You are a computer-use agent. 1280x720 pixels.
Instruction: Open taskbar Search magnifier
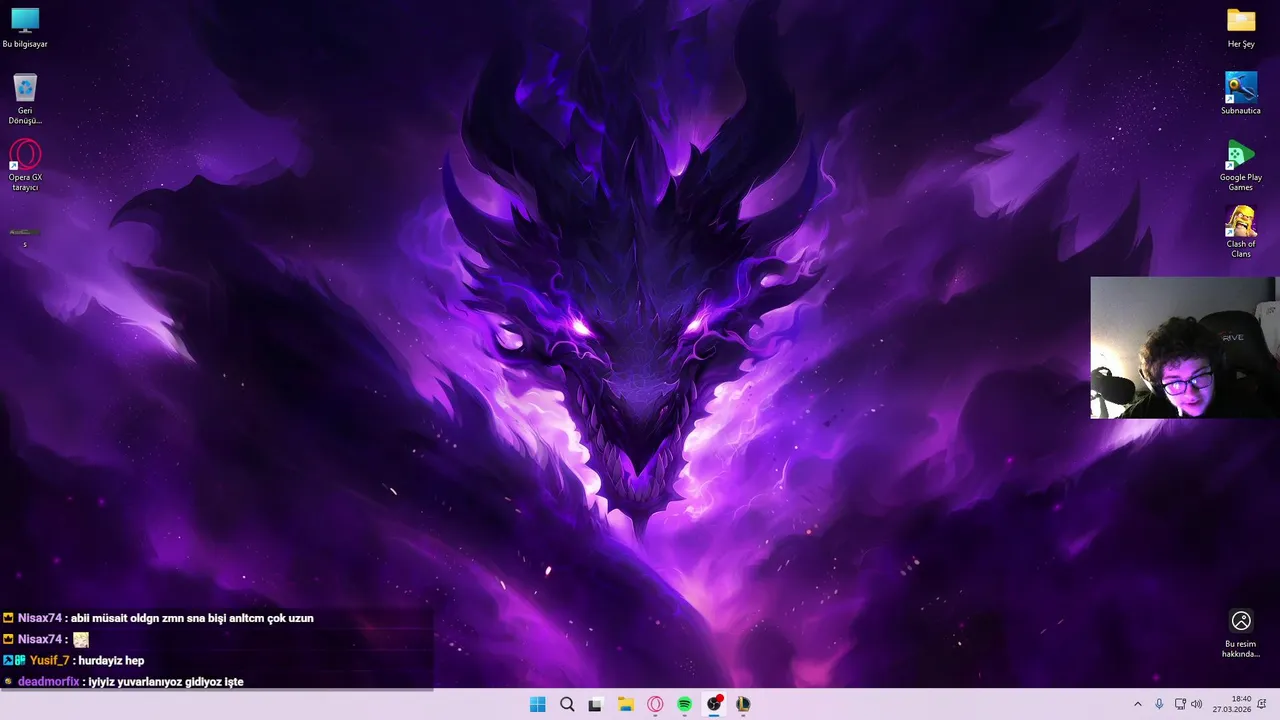click(x=567, y=704)
